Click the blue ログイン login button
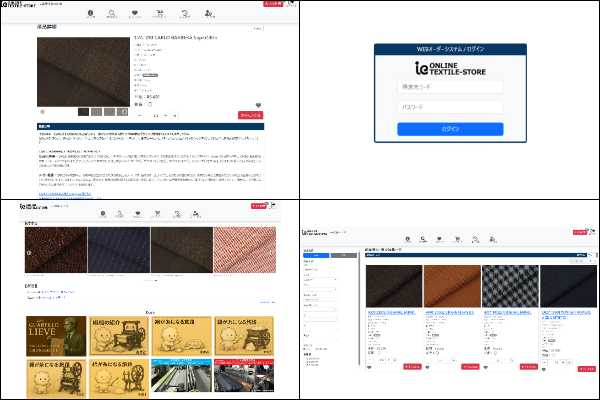Viewport: 600px width, 400px height. pyautogui.click(x=449, y=129)
